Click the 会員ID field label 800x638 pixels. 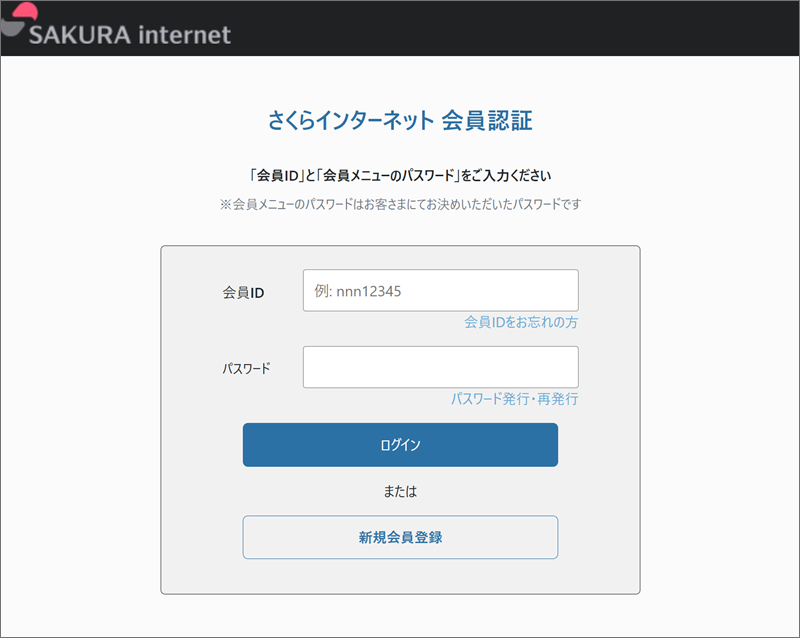click(243, 292)
